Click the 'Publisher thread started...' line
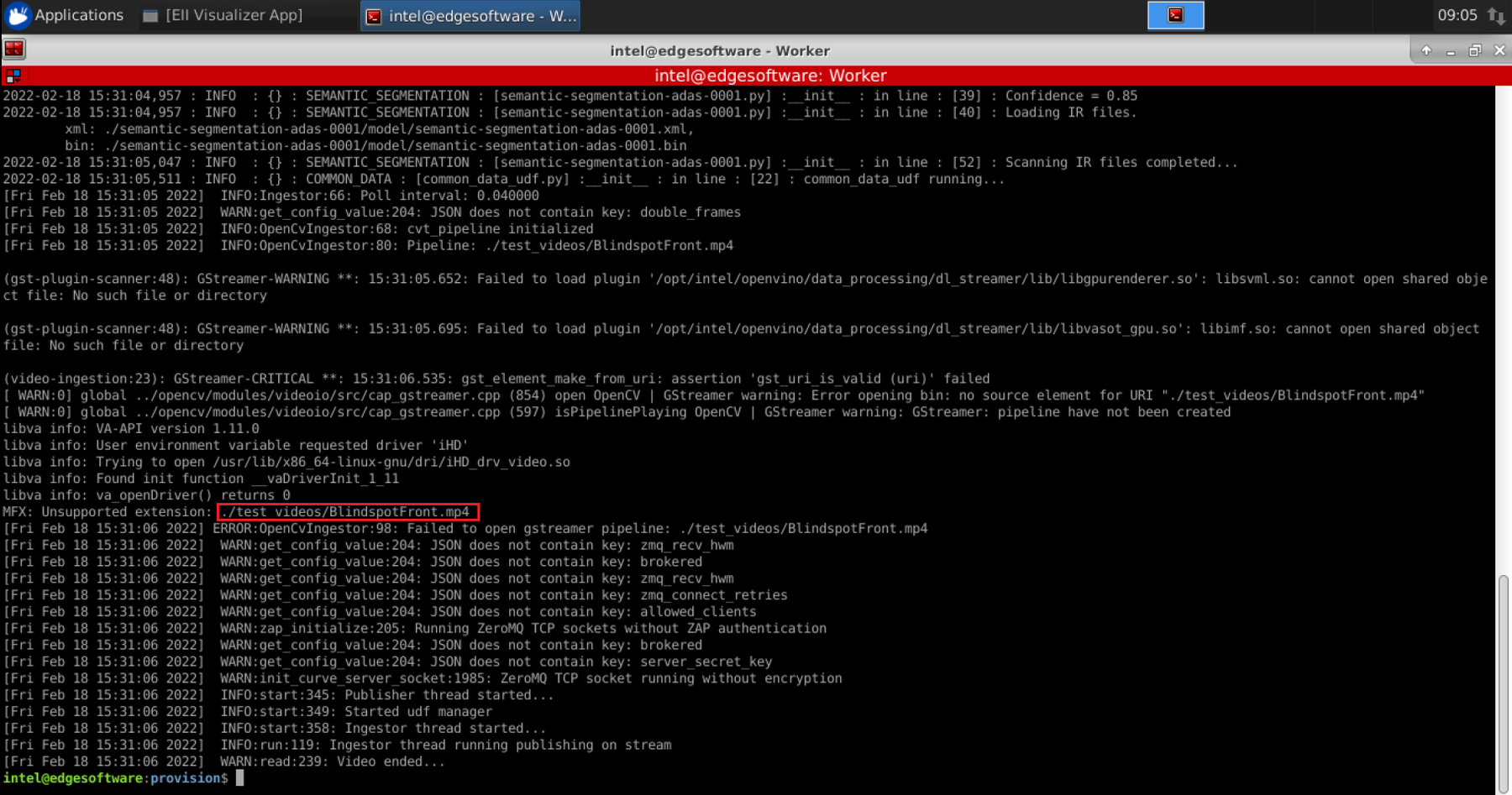This screenshot has width=1512, height=795. (278, 695)
